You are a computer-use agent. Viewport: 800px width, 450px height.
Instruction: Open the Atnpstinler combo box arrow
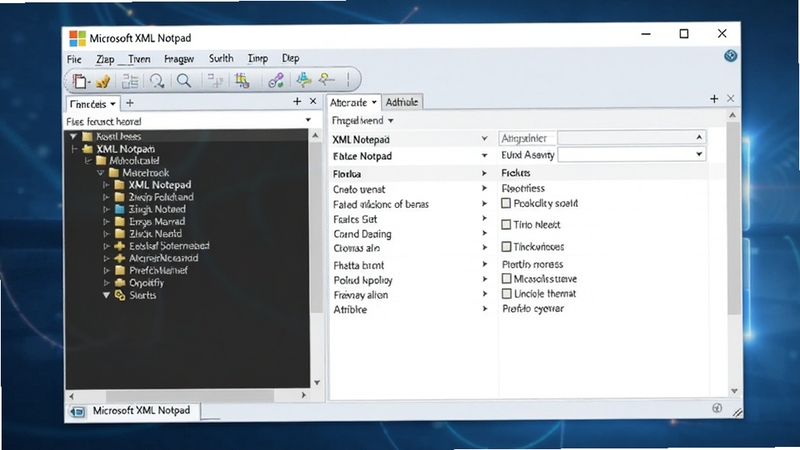pyautogui.click(x=699, y=137)
